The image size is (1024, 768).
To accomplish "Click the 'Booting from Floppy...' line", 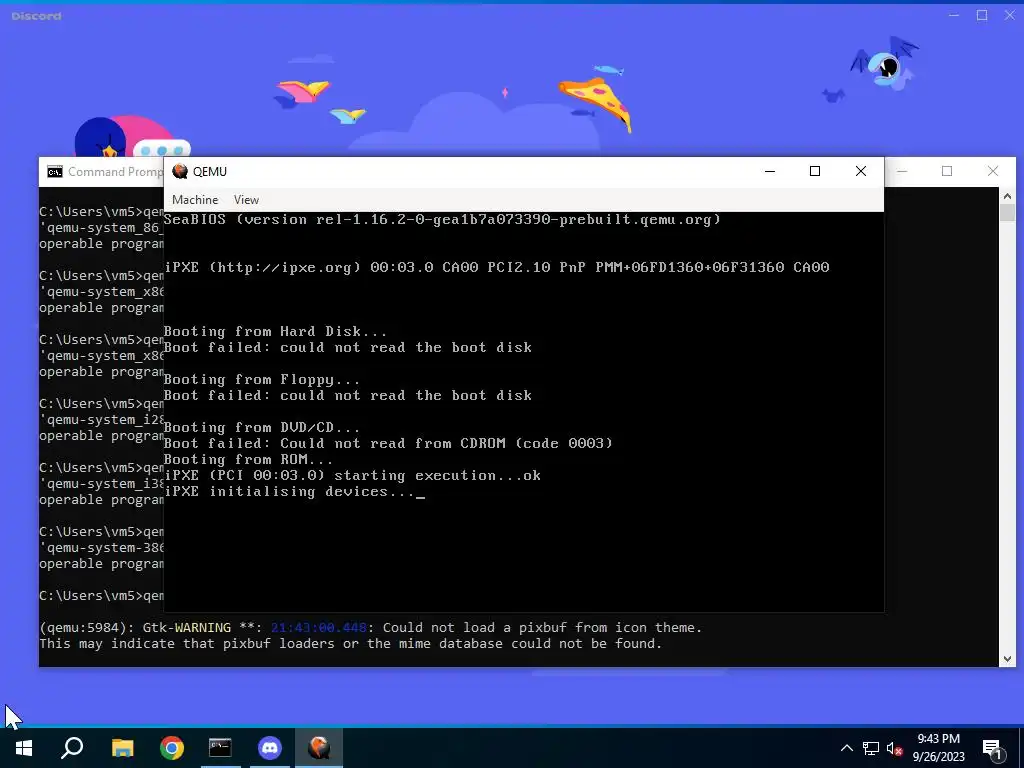I will [261, 379].
